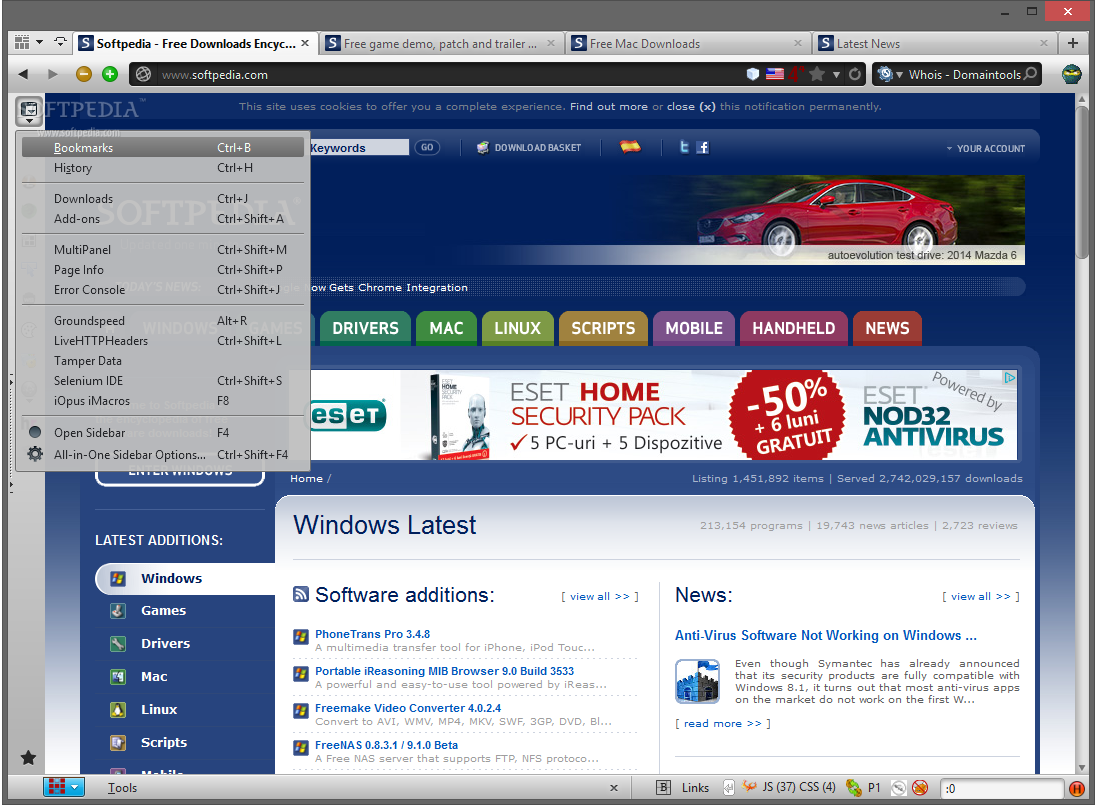The width and height of the screenshot is (1095, 805).
Task: Expand the Your Account dropdown
Action: coord(985,148)
